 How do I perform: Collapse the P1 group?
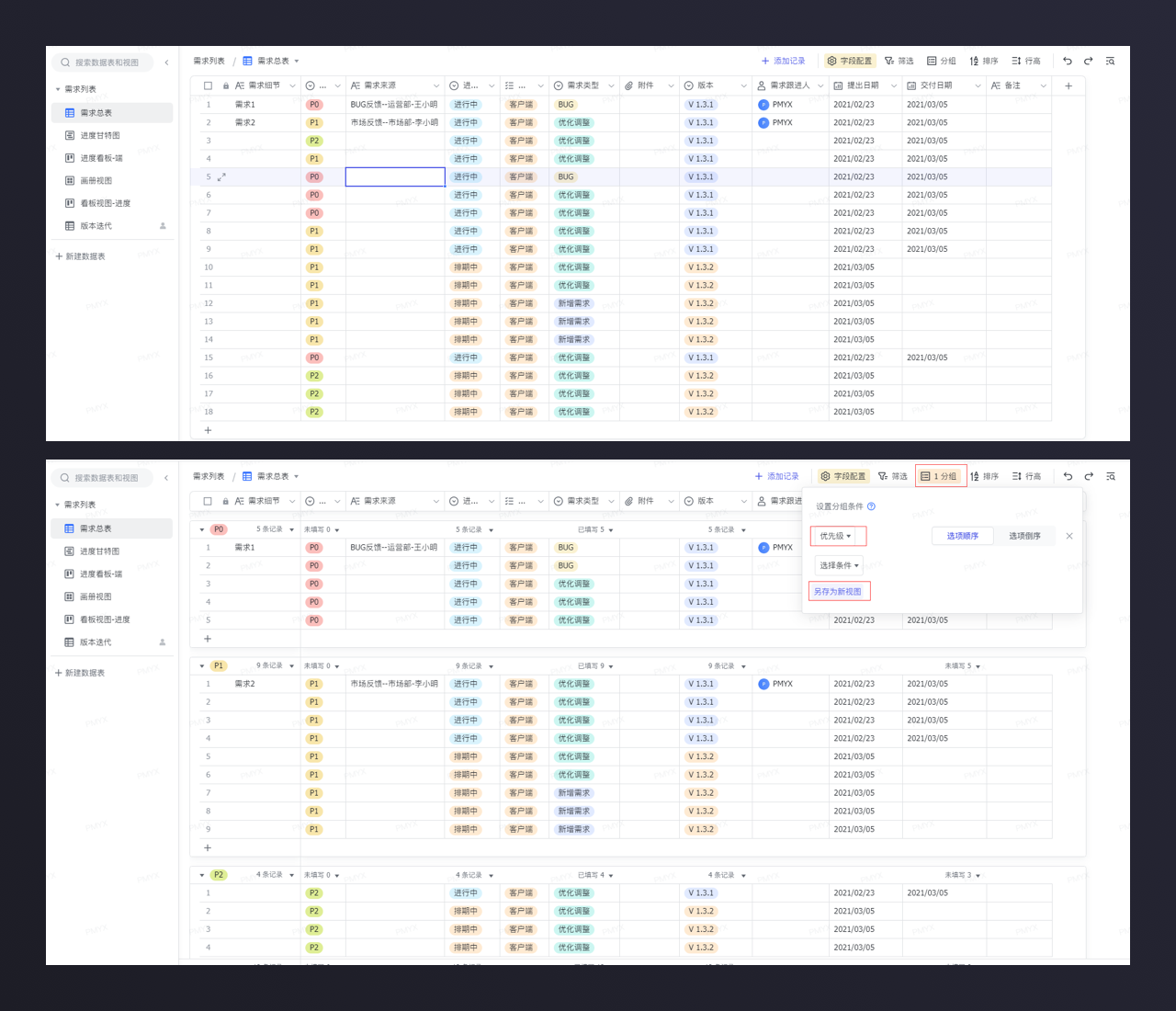[x=202, y=665]
